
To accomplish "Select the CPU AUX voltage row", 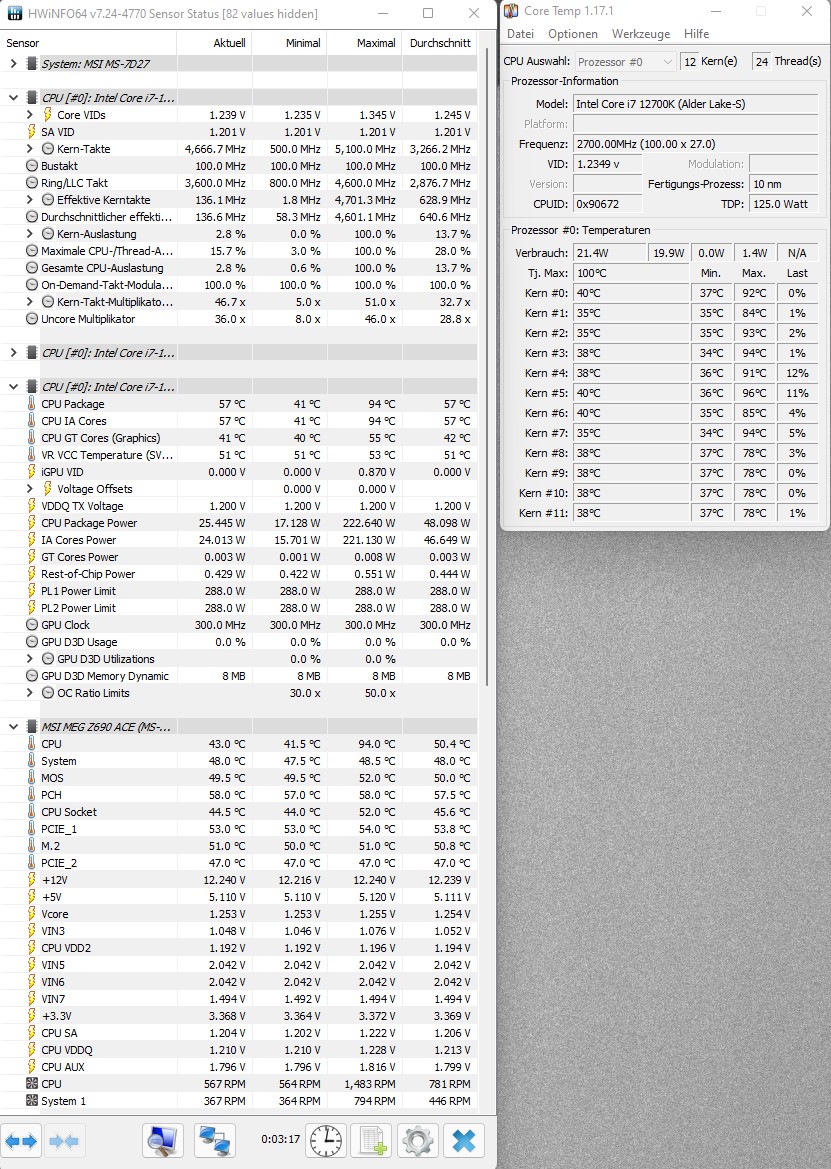I will (238, 1066).
